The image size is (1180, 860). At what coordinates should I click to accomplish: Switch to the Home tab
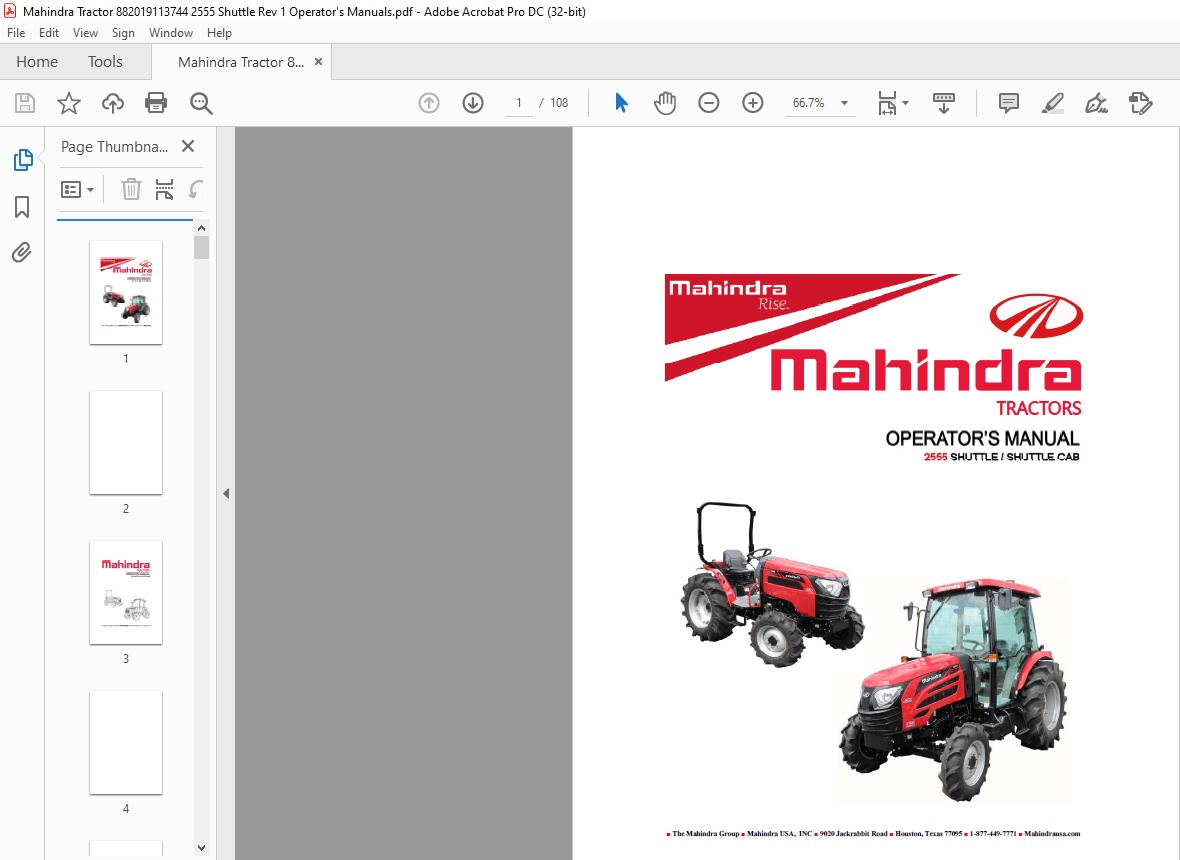point(37,62)
